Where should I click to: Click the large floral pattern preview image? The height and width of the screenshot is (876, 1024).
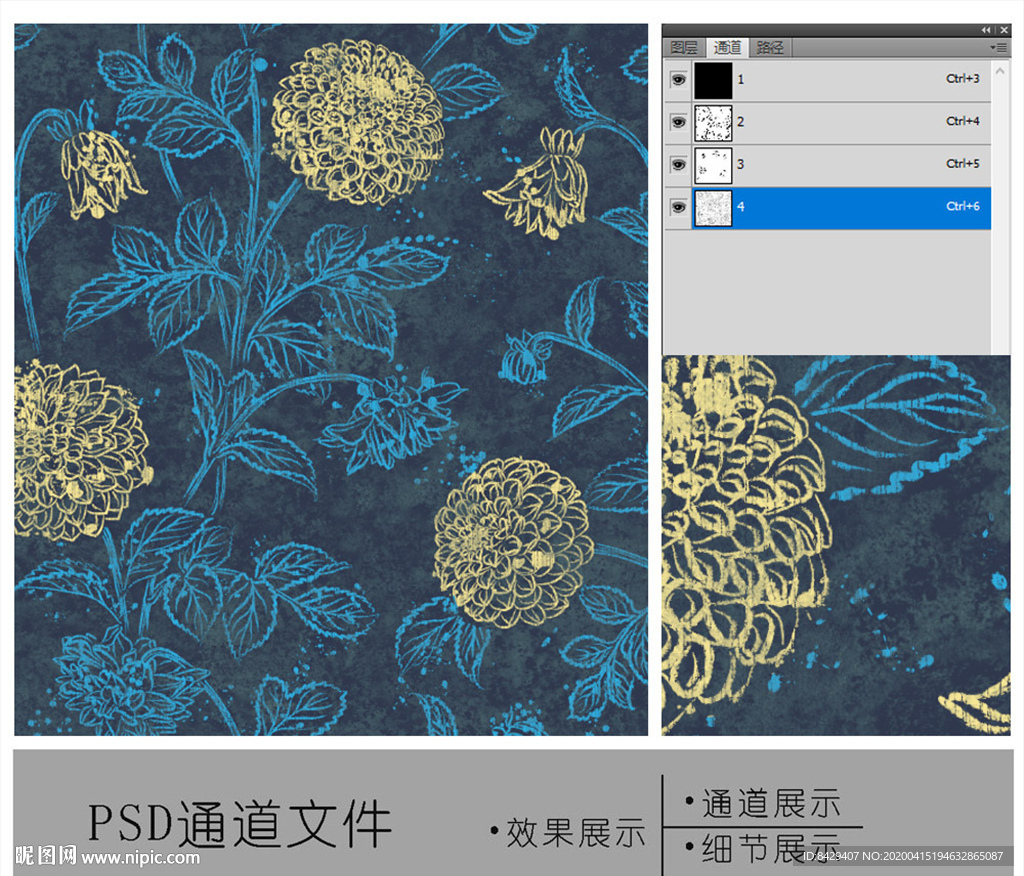coord(331,380)
